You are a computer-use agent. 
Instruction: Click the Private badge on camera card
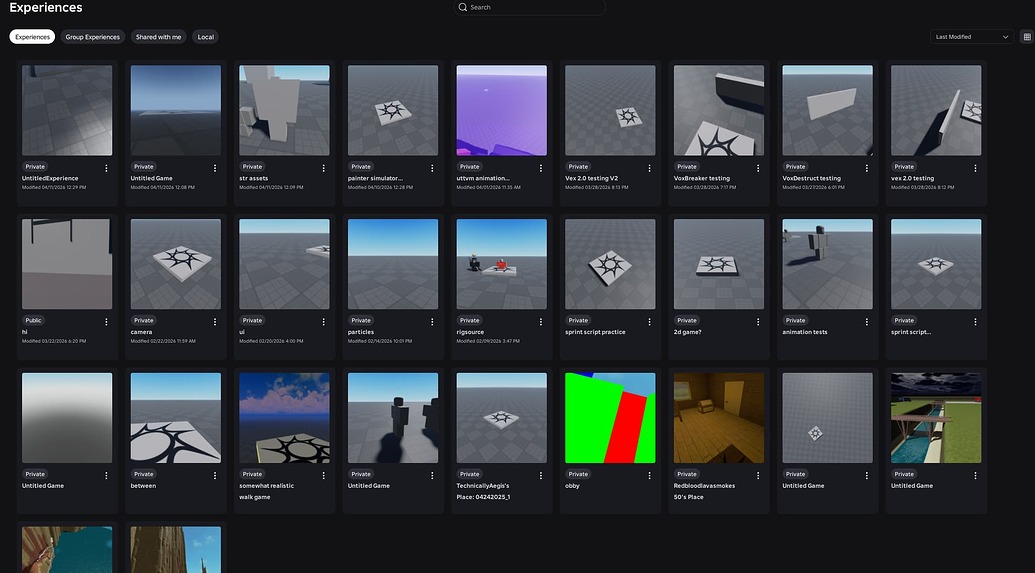(143, 320)
